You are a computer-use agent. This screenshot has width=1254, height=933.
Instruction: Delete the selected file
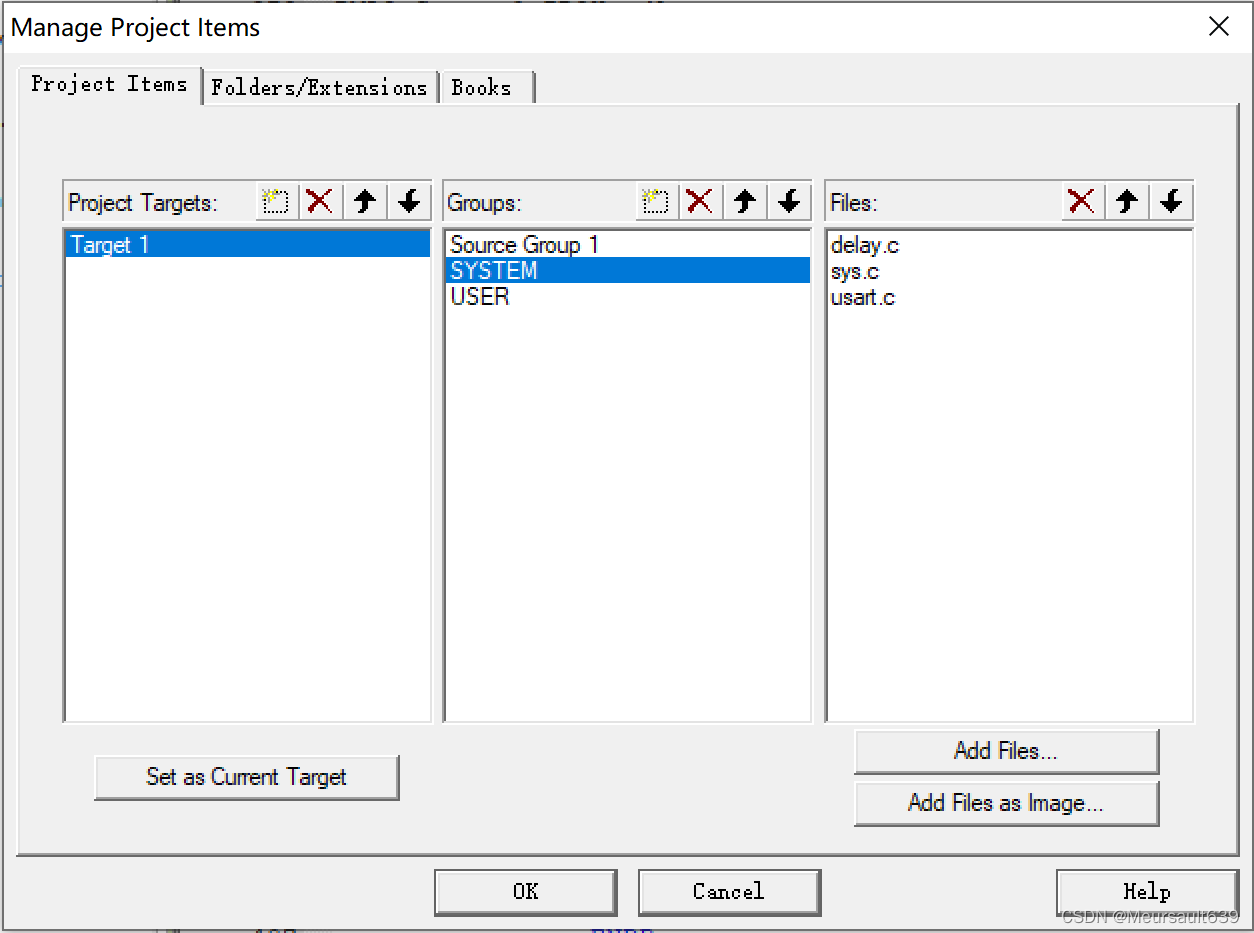[1082, 202]
